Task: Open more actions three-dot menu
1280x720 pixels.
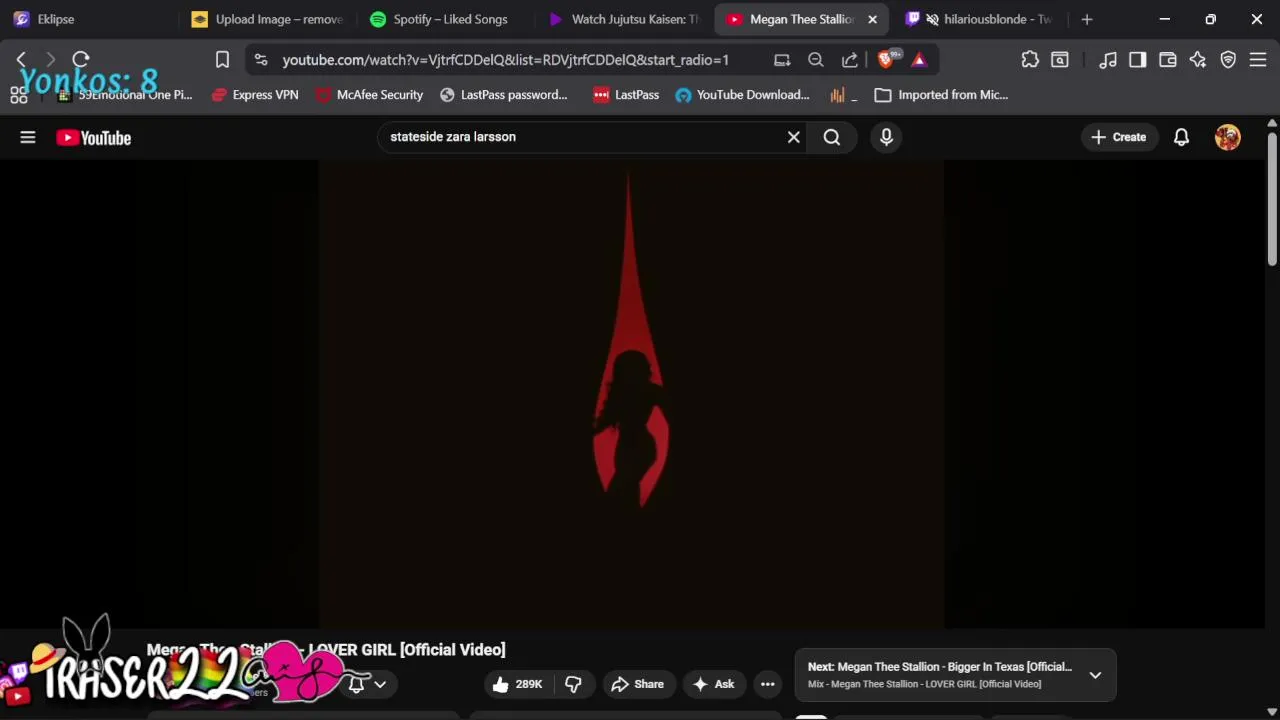Action: pyautogui.click(x=768, y=684)
